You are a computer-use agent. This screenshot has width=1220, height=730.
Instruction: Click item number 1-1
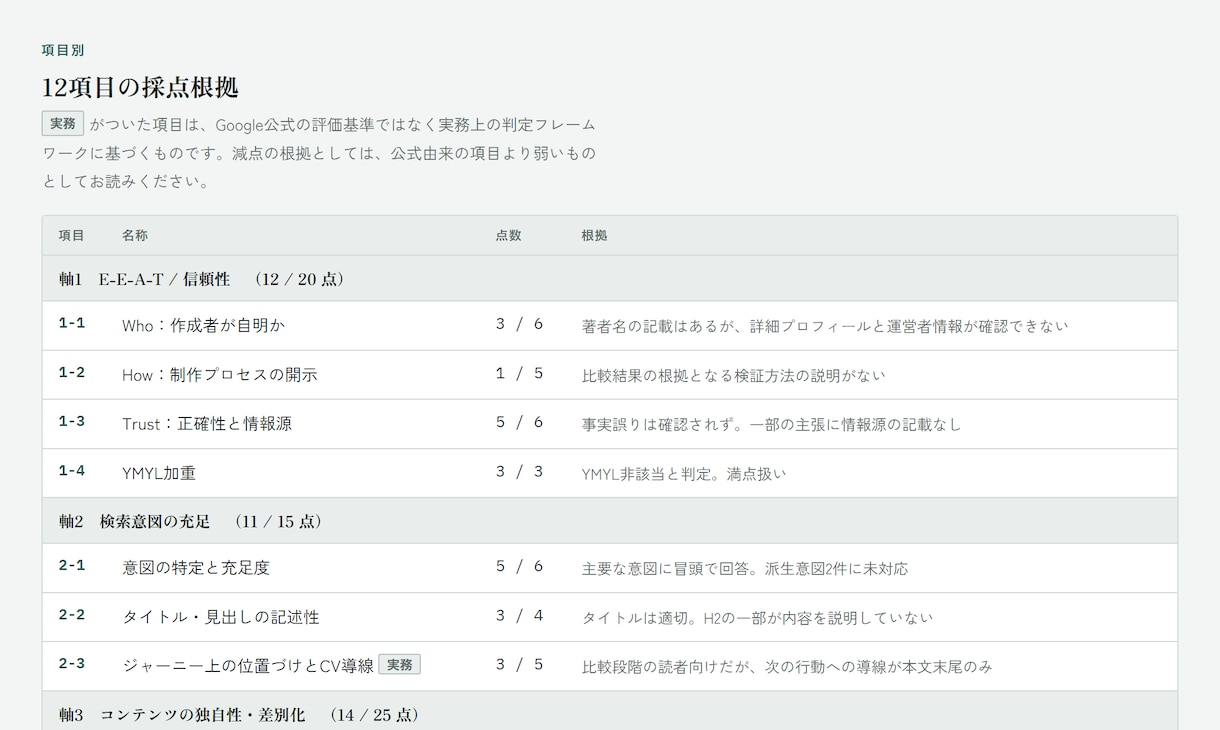72,323
